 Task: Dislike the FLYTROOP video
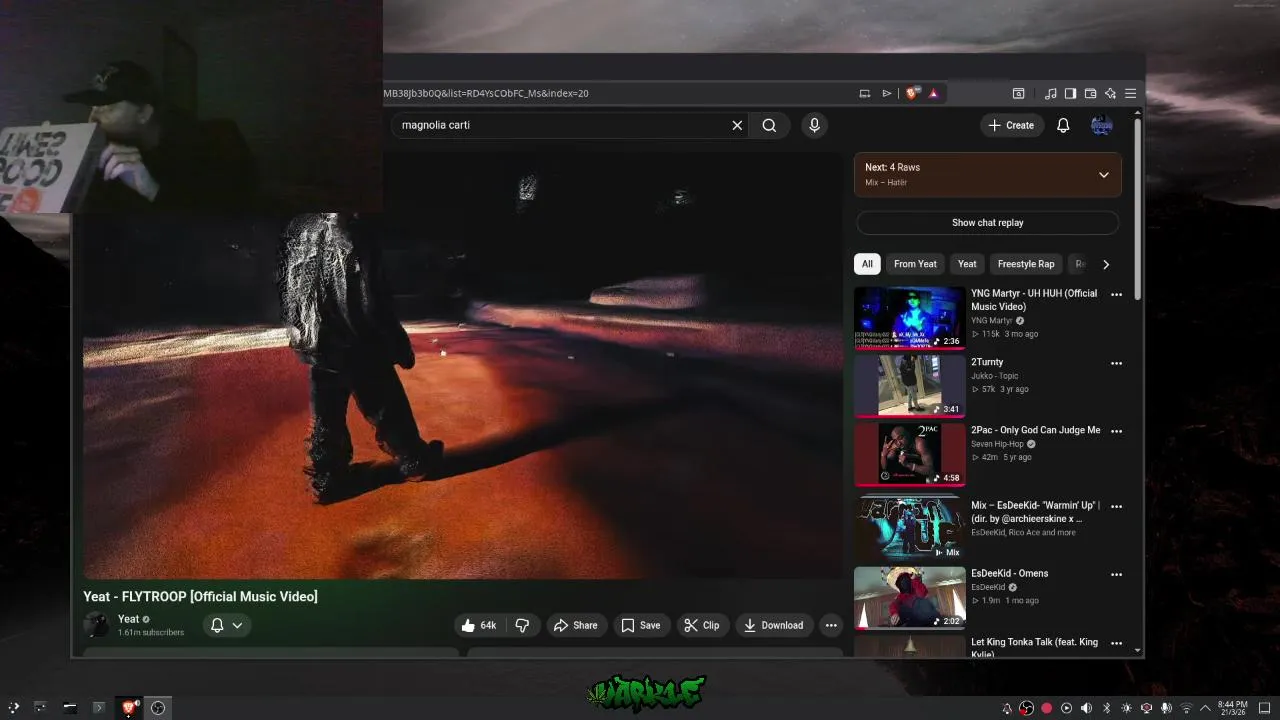522,625
